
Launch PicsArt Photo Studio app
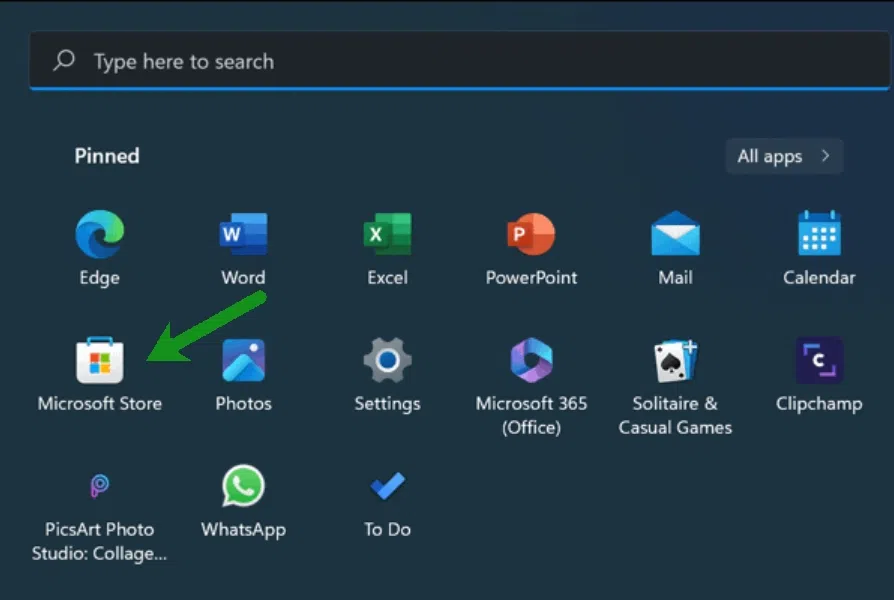[100, 486]
